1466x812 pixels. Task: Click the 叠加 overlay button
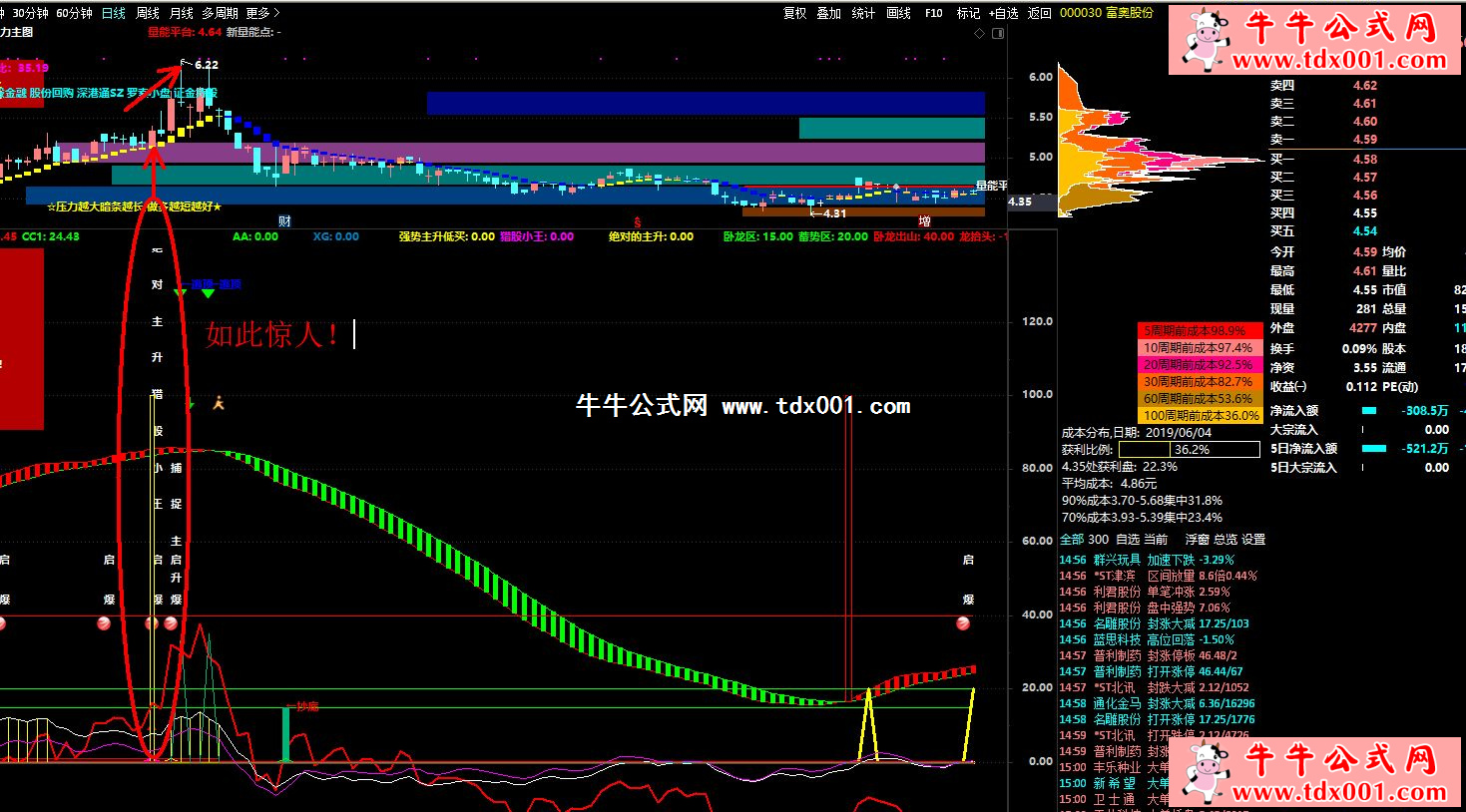pos(829,13)
